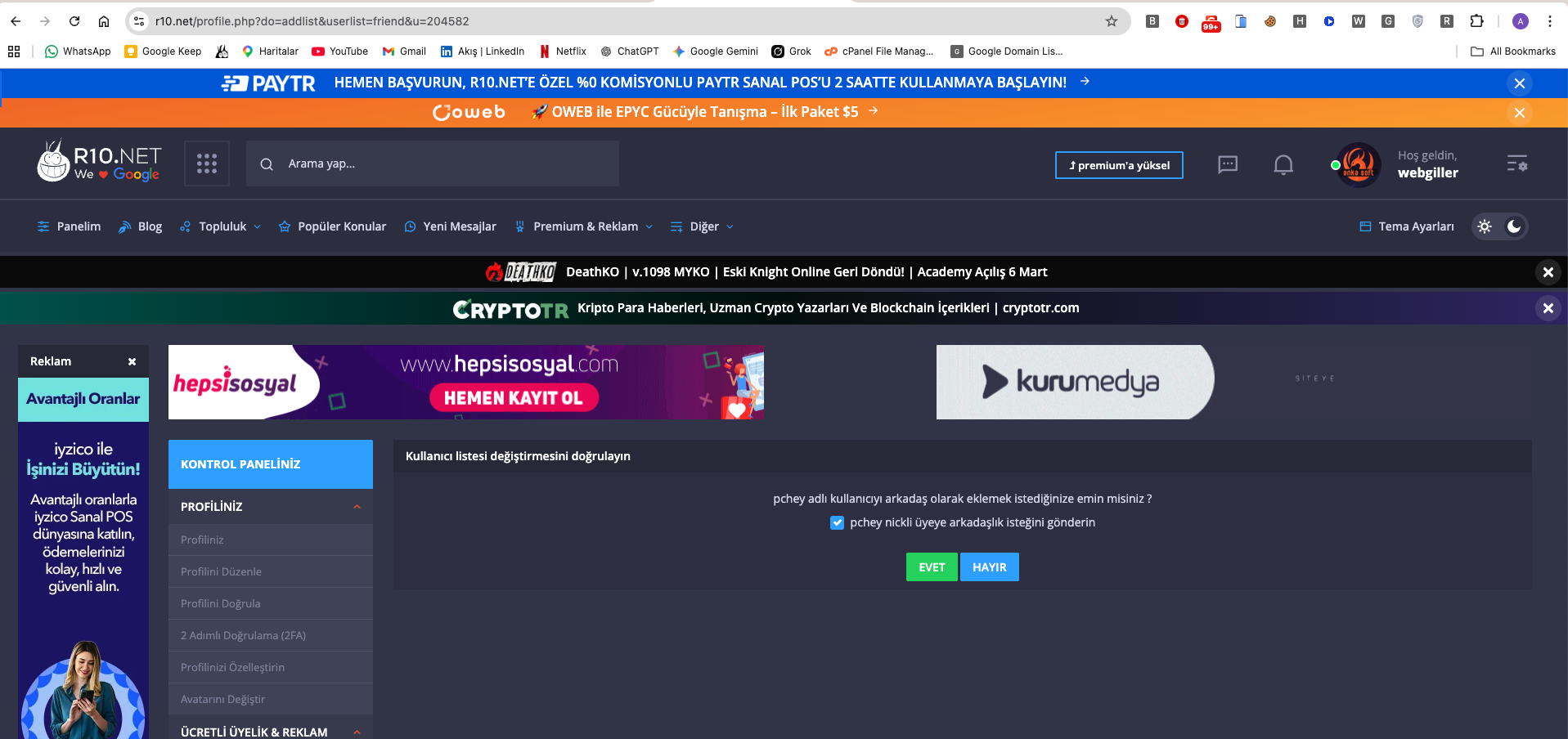
Task: Open 2 Adımlı Doğrulama (2FA)
Action: (x=271, y=635)
